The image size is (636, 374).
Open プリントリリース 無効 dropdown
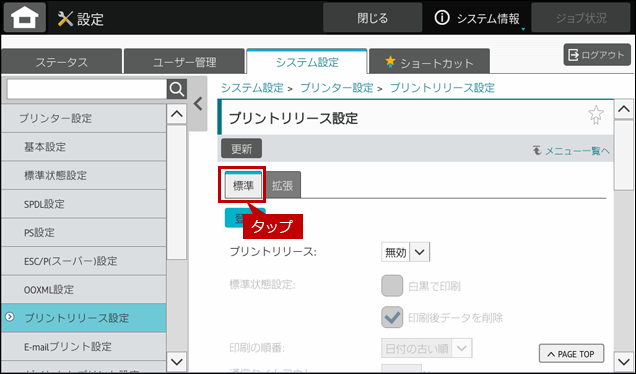coord(406,252)
